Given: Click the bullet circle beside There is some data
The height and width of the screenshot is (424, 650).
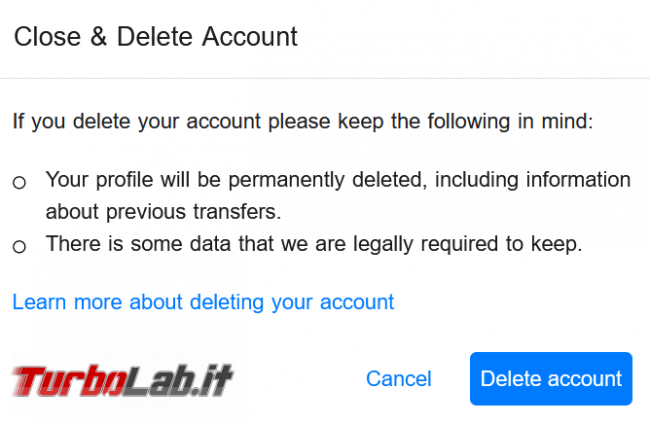Looking at the screenshot, I should click(x=19, y=247).
